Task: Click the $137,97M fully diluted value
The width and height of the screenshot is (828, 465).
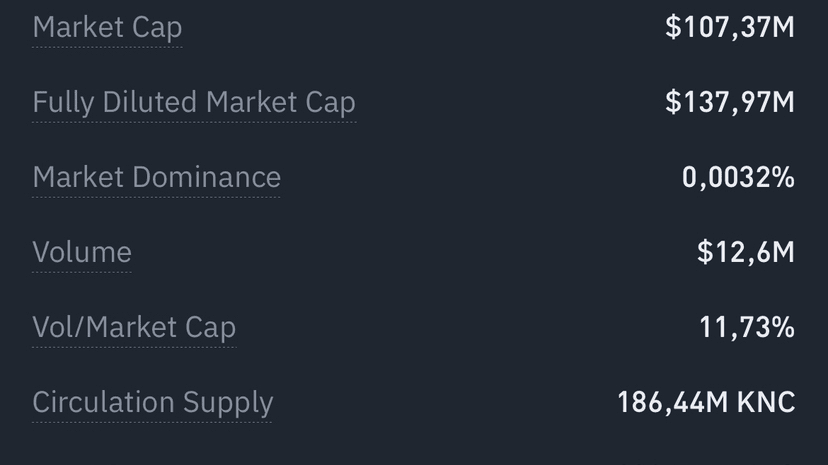Action: click(729, 102)
